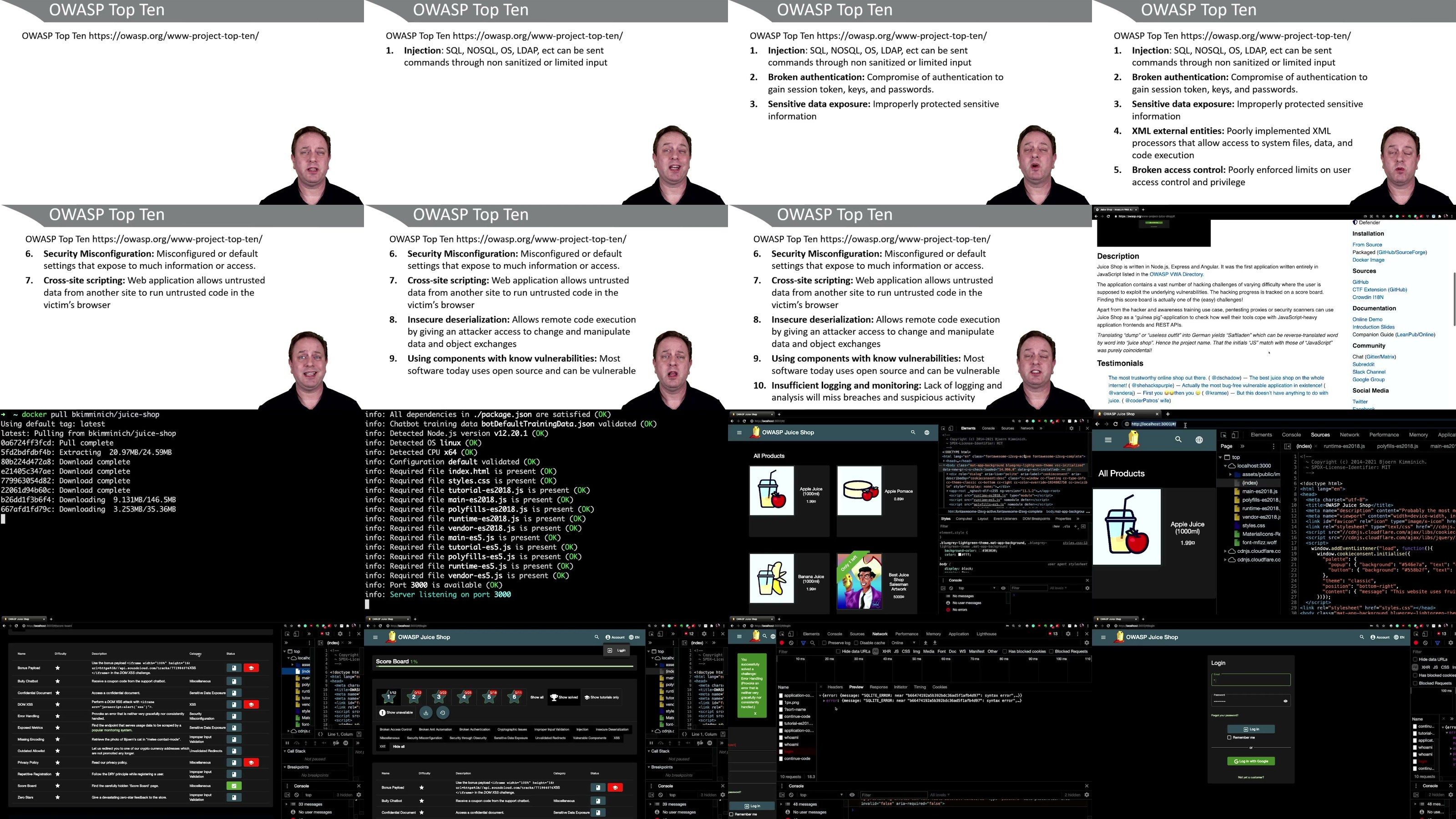1456x819 pixels.
Task: Click the Best Juice Shop Salesman Artwork thumbnail
Action: pyautogui.click(x=859, y=581)
